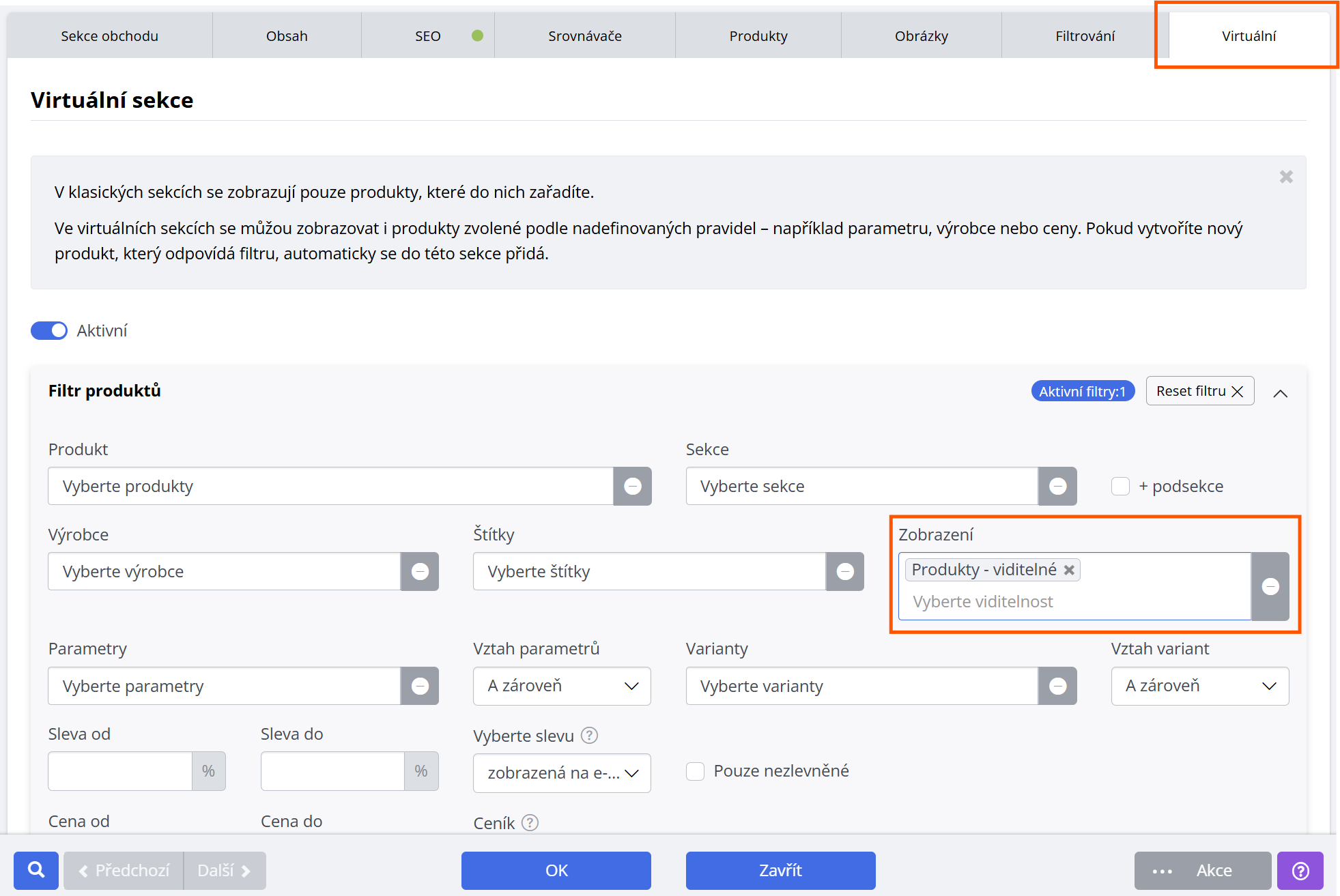The width and height of the screenshot is (1340, 896).
Task: Click the 'Filtr produktů' title
Action: 104,391
